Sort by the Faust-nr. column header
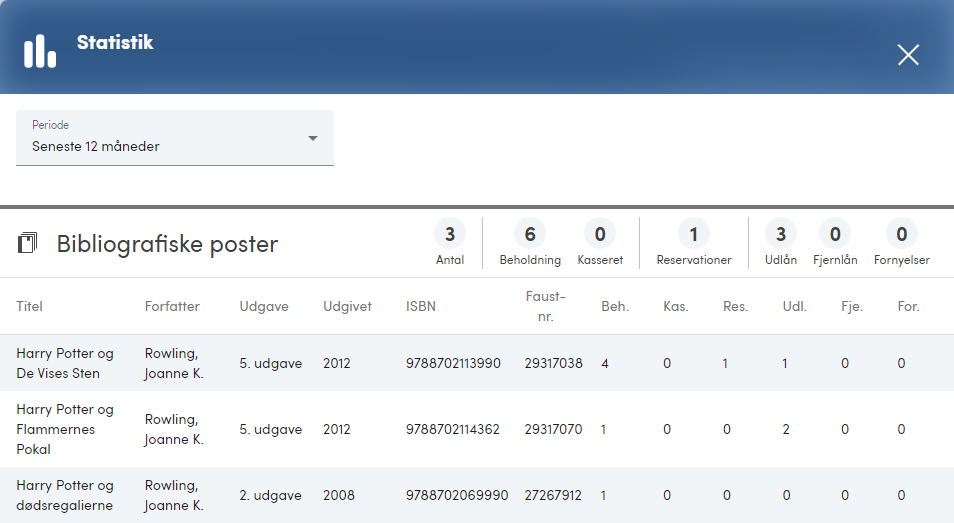Screen dimensions: 954x523 pos(546,306)
